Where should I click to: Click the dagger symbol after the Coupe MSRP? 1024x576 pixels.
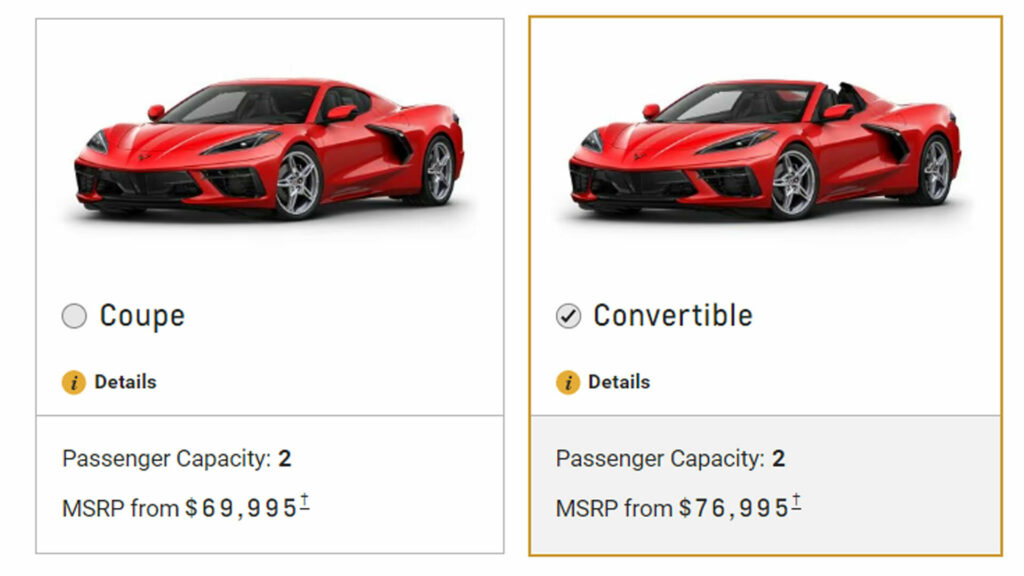click(306, 498)
